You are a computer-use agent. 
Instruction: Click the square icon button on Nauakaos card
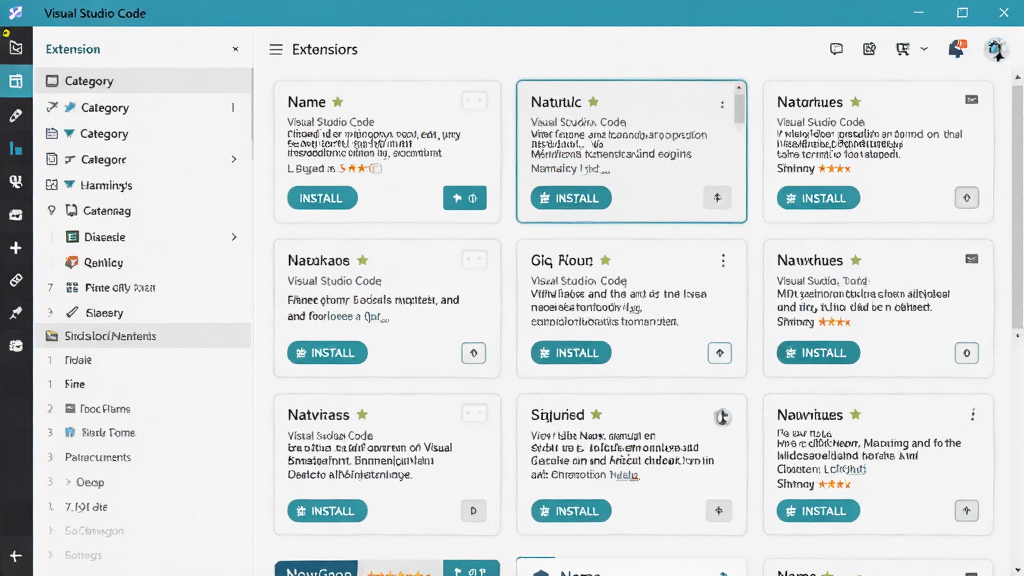point(473,353)
